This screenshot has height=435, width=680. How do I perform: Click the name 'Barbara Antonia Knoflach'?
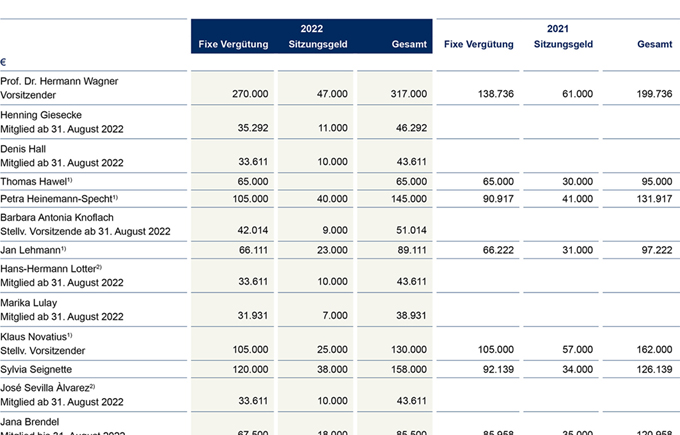pyautogui.click(x=57, y=218)
